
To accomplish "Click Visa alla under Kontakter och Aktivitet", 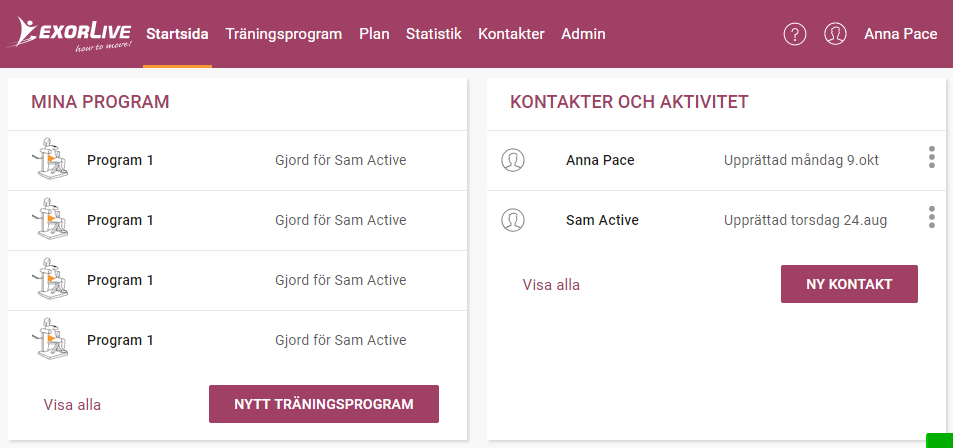I will point(551,285).
